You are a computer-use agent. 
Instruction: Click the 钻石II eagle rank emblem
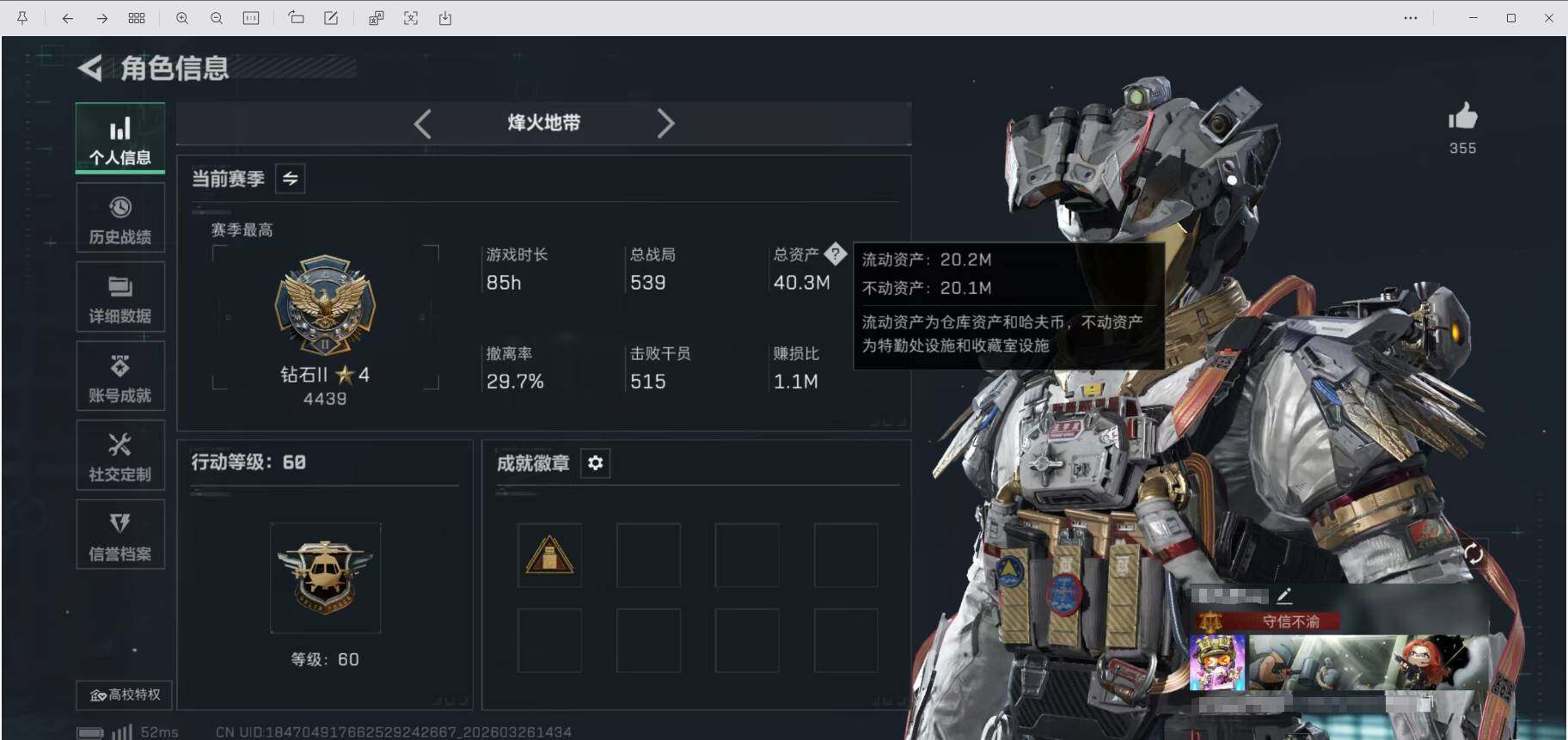click(x=325, y=305)
